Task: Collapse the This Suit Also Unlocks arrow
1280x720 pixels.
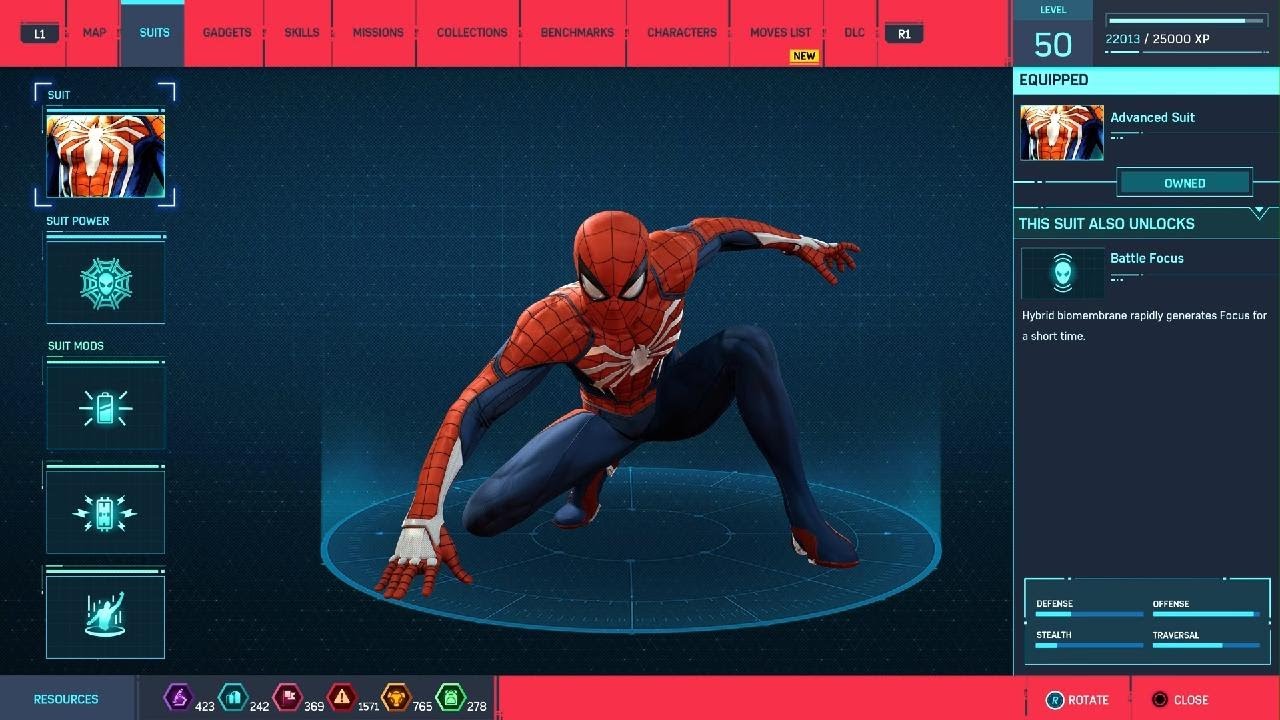Action: click(x=1259, y=213)
